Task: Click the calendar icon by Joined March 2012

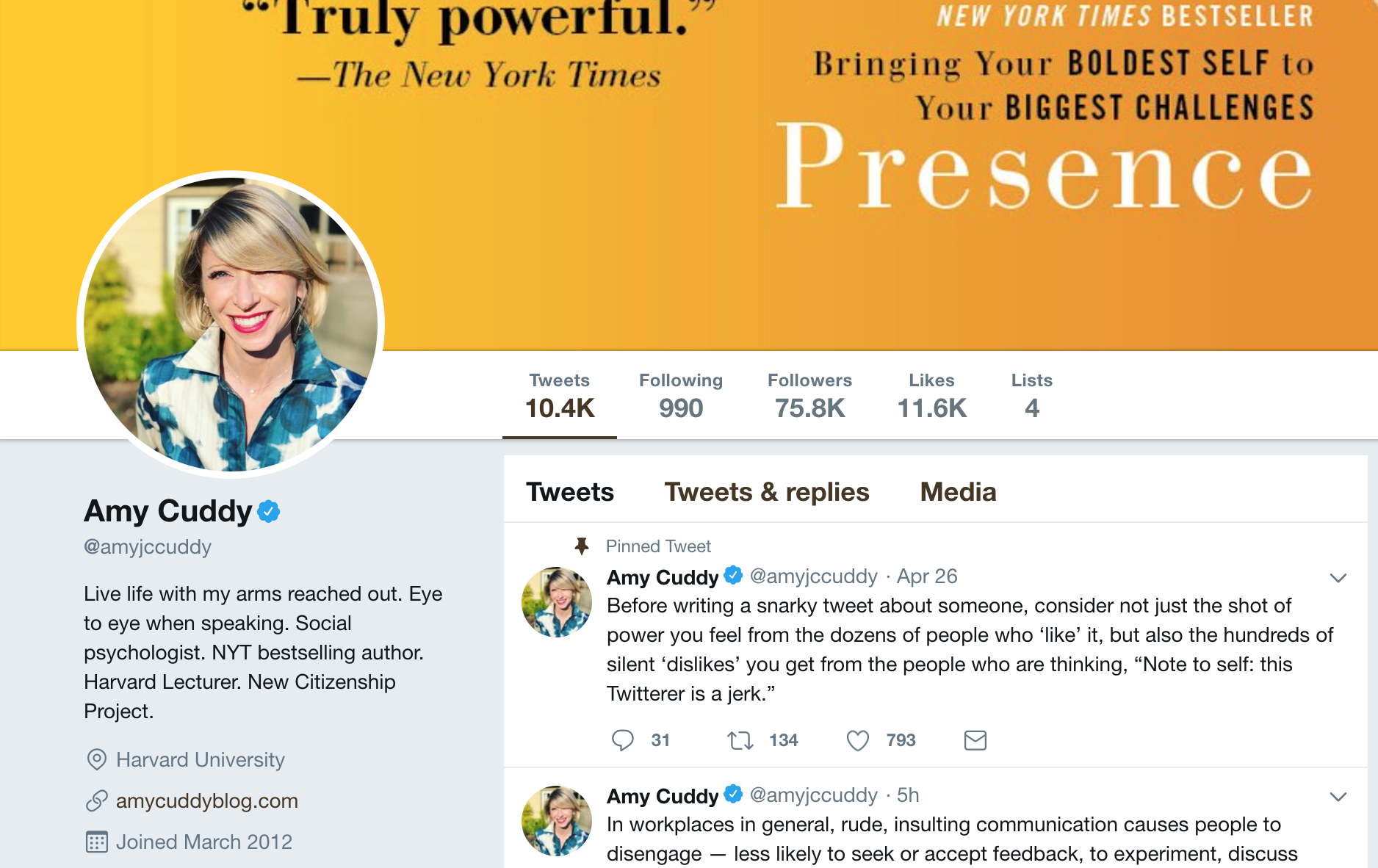Action: [x=96, y=842]
